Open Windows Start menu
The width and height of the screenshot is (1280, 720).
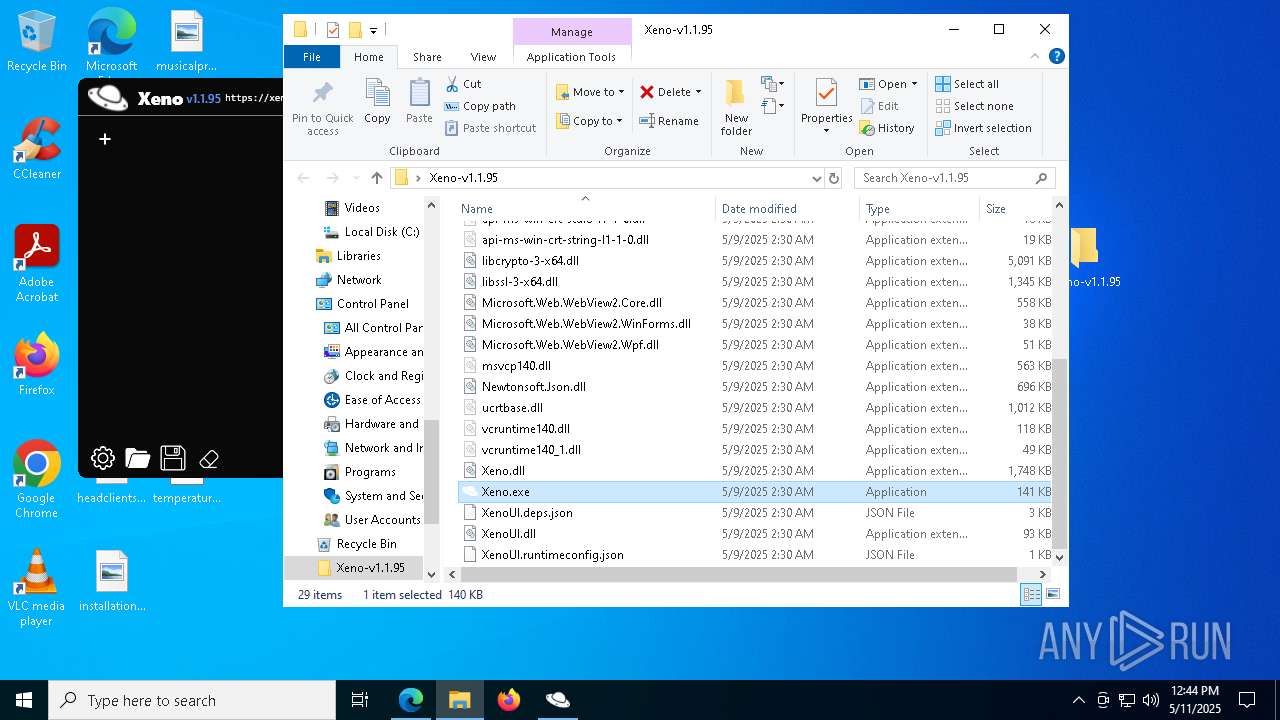[x=24, y=700]
